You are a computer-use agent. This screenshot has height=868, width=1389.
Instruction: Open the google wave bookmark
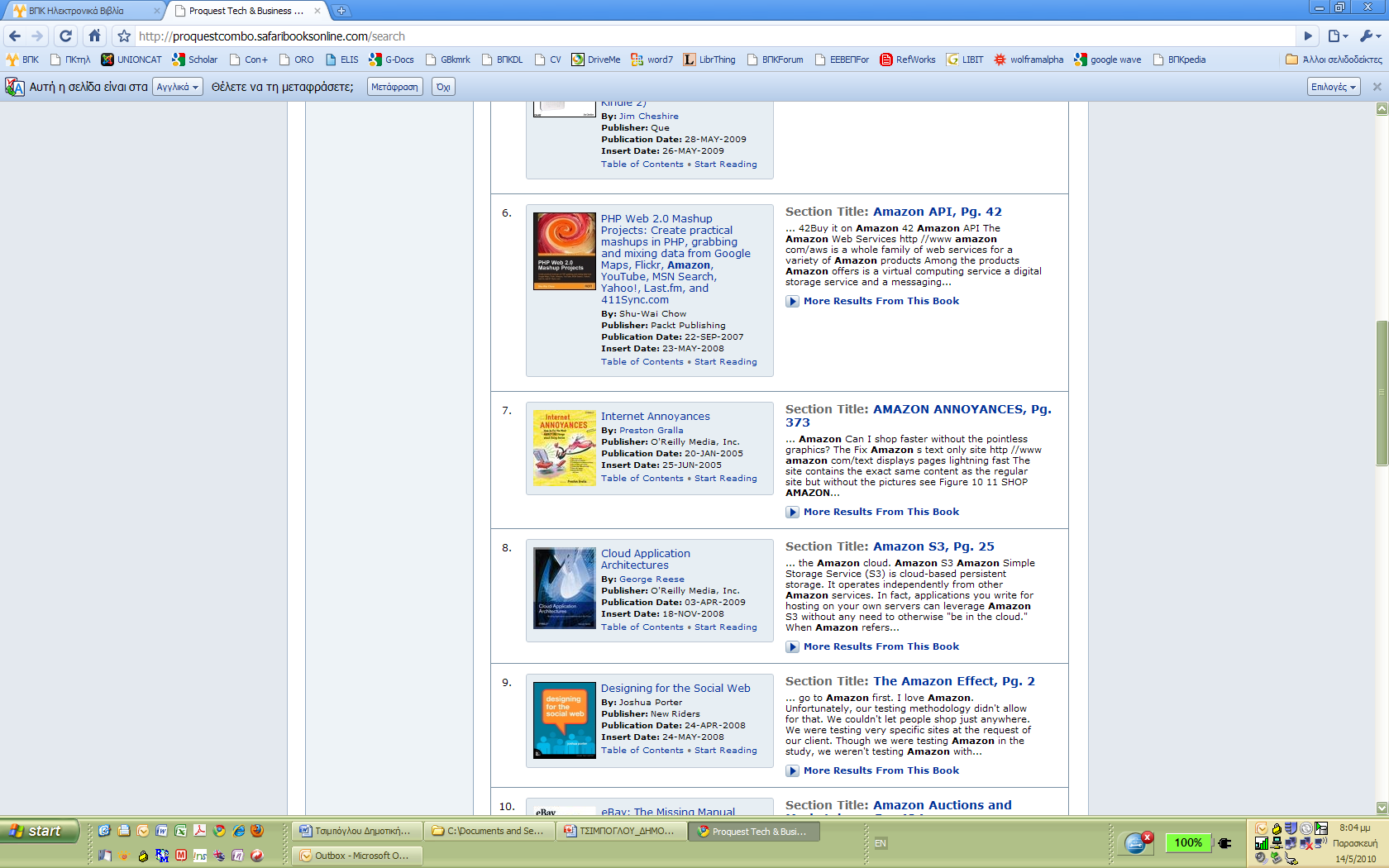click(x=1108, y=60)
